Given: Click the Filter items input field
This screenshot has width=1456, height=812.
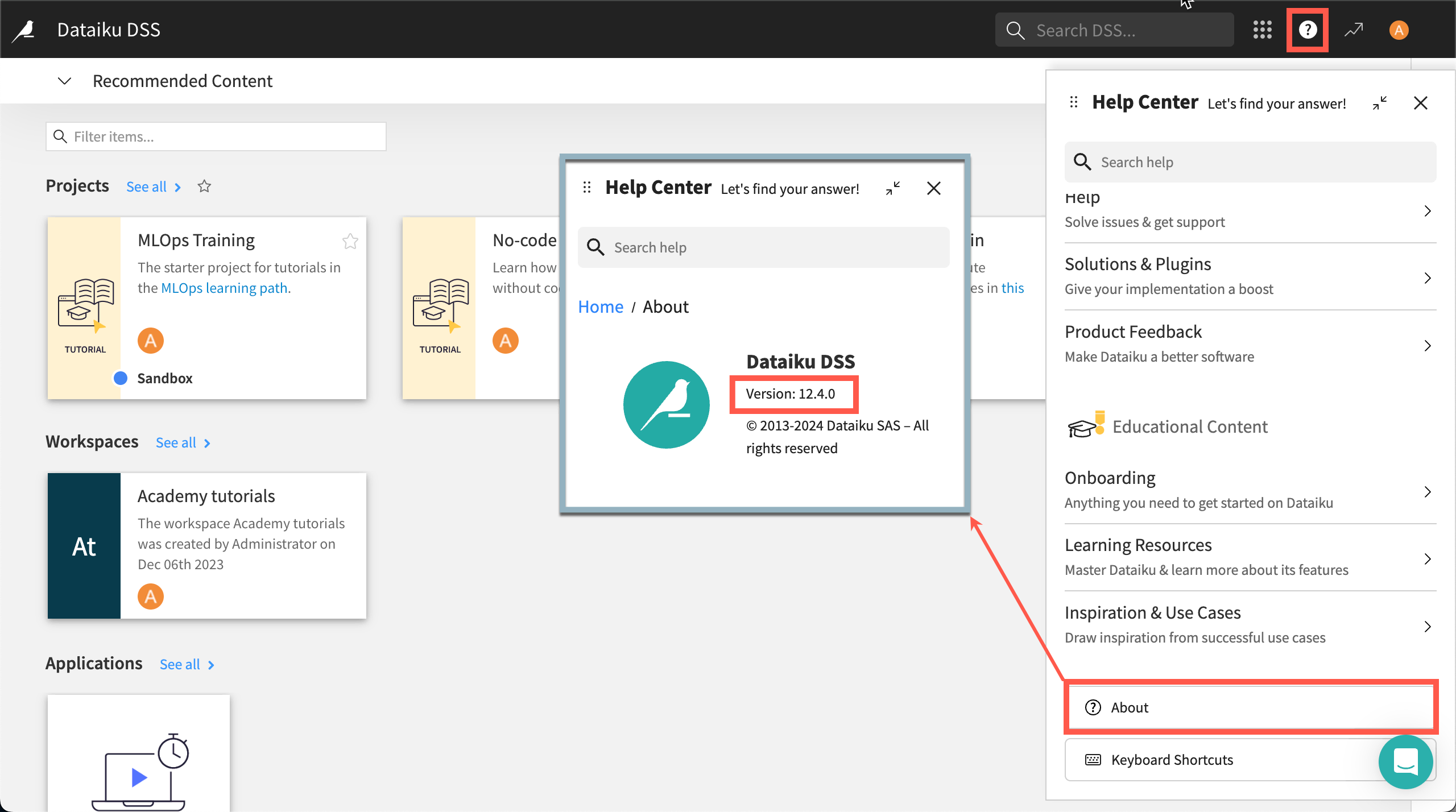Looking at the screenshot, I should (x=216, y=136).
